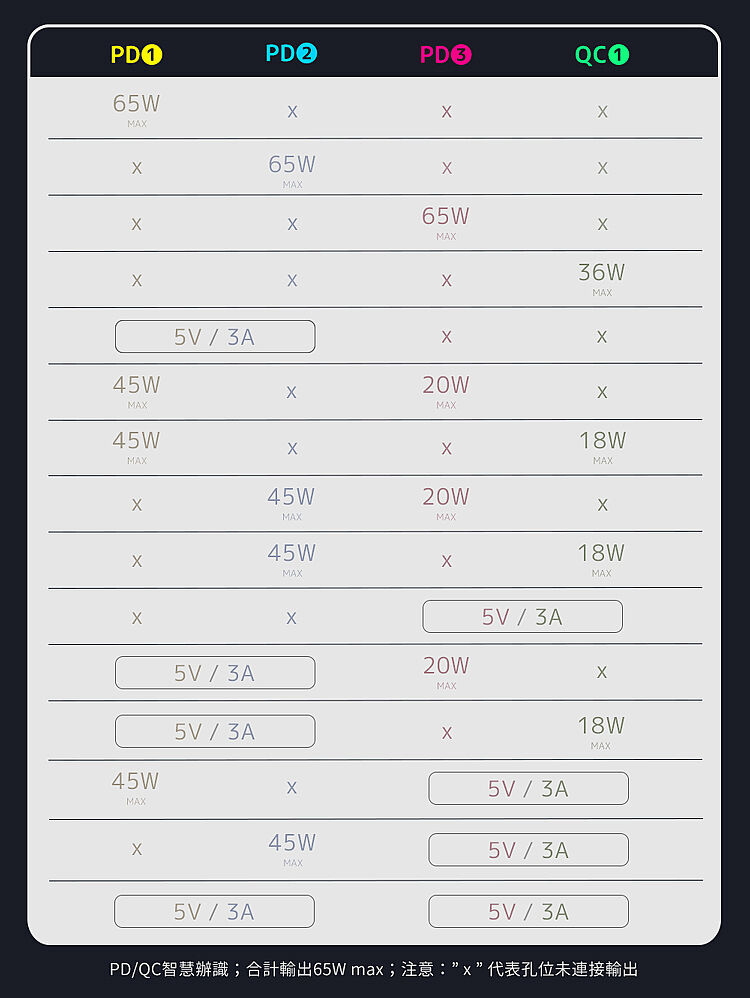Click the yellow circled 1 icon

[x=152, y=55]
